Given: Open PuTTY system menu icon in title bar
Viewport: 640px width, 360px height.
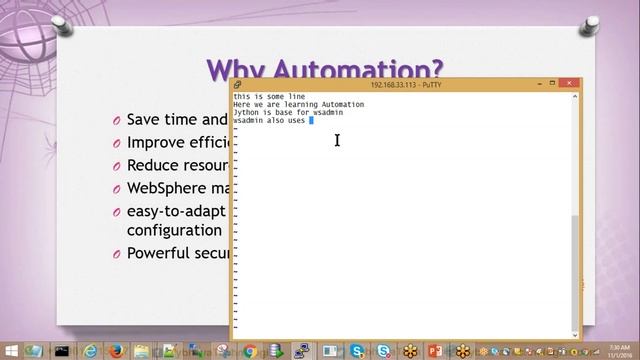Looking at the screenshot, I should tap(238, 84).
